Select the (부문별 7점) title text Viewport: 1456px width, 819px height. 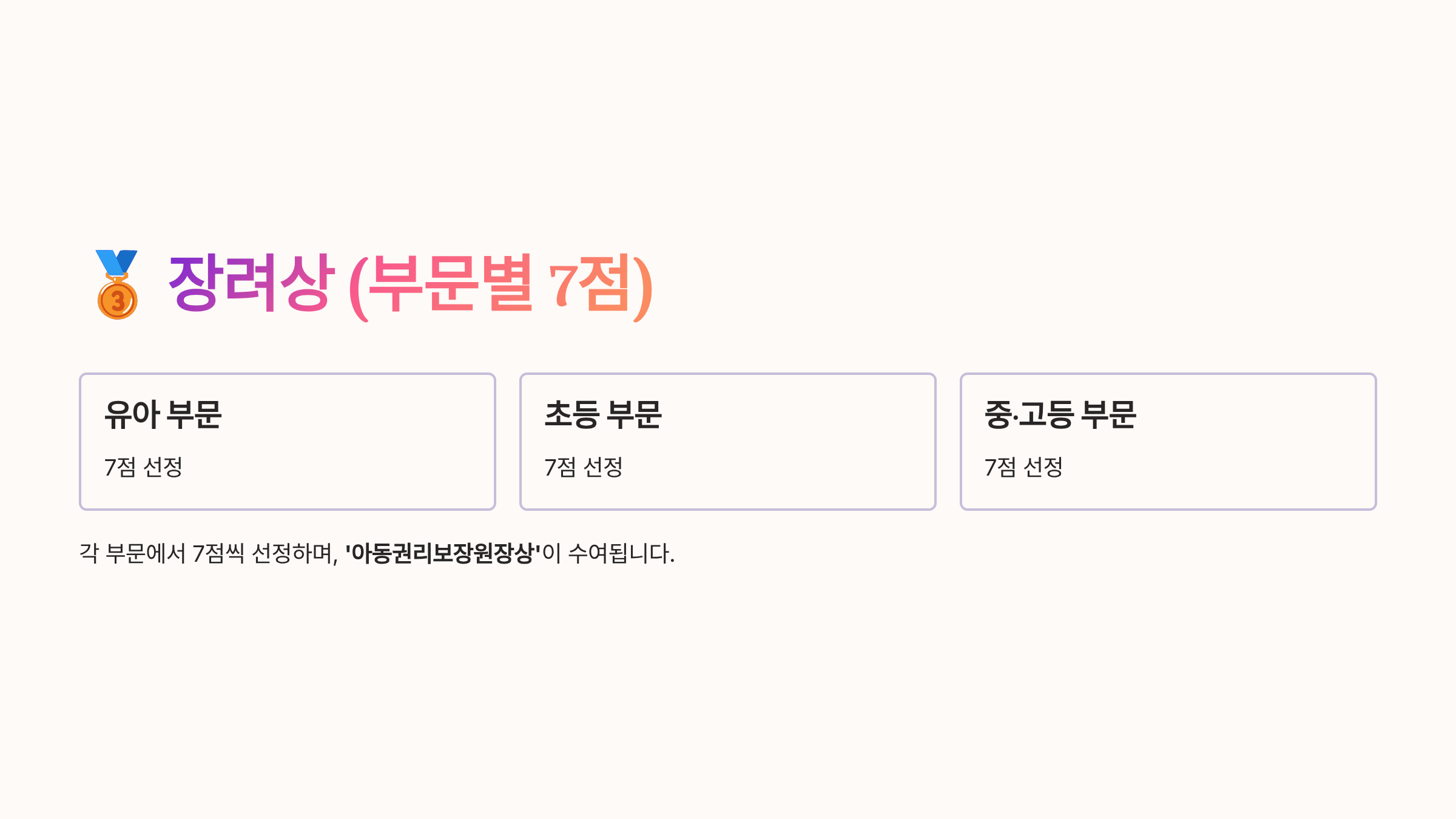(x=501, y=286)
